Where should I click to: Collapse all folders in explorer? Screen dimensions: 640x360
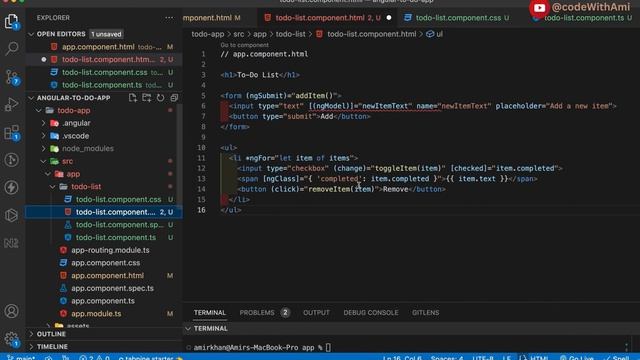(x=174, y=98)
